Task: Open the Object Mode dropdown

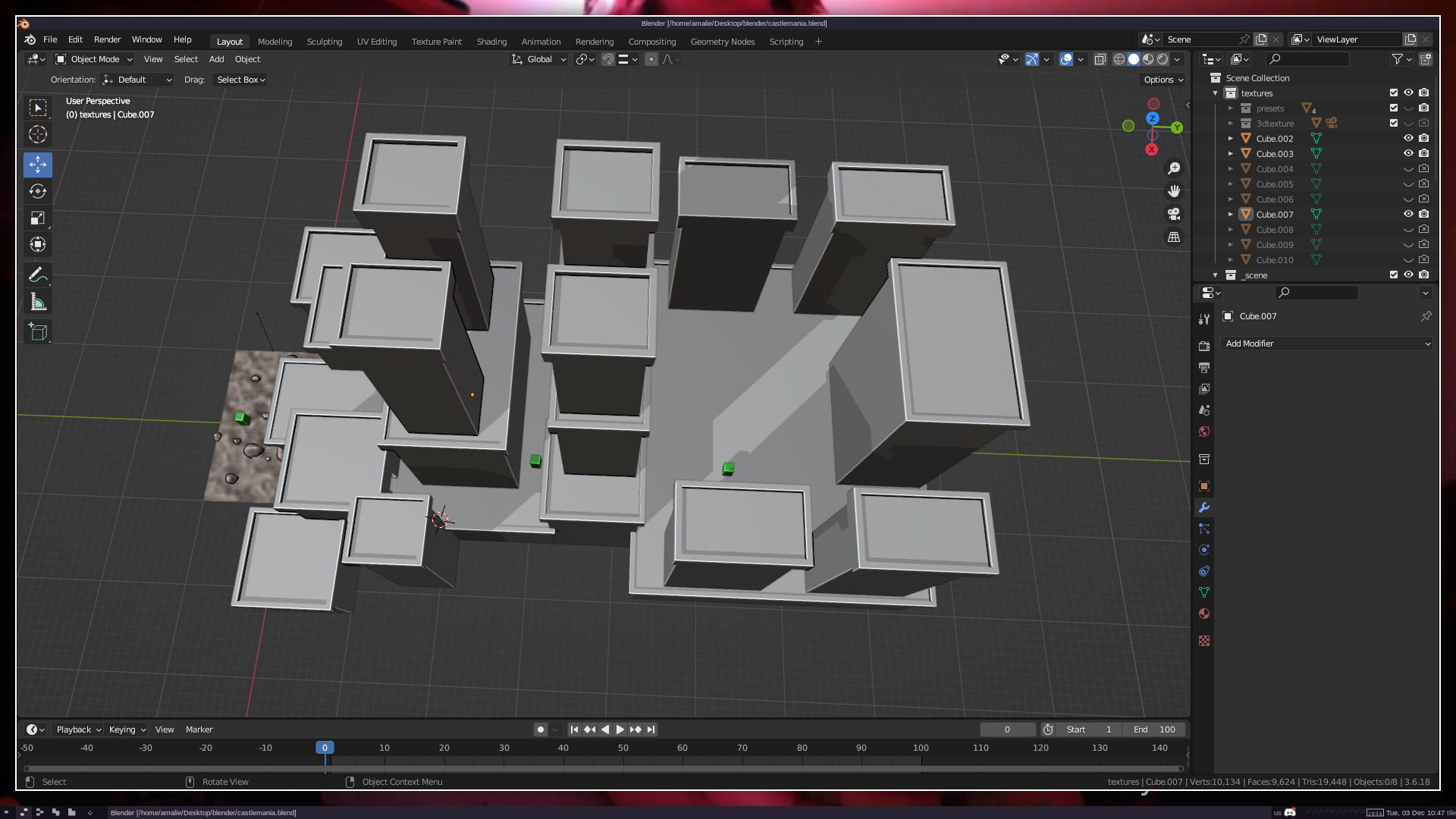Action: click(94, 59)
